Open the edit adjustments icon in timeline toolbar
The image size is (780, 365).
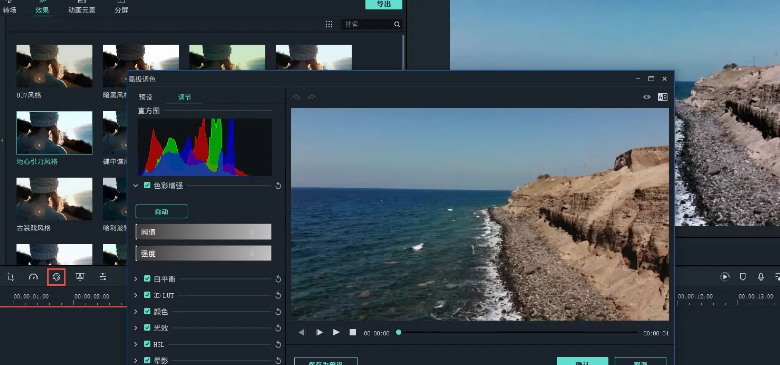102,277
